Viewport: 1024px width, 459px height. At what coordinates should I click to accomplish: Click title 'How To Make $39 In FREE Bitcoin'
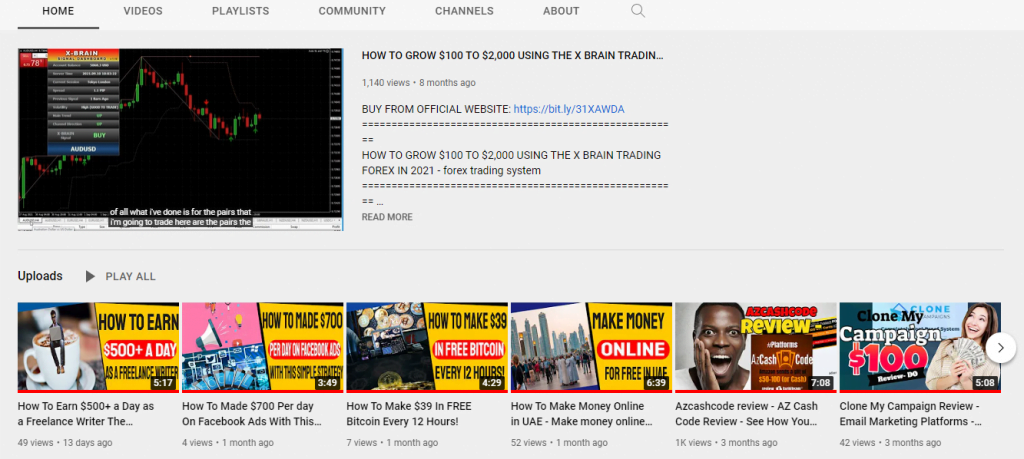409,414
